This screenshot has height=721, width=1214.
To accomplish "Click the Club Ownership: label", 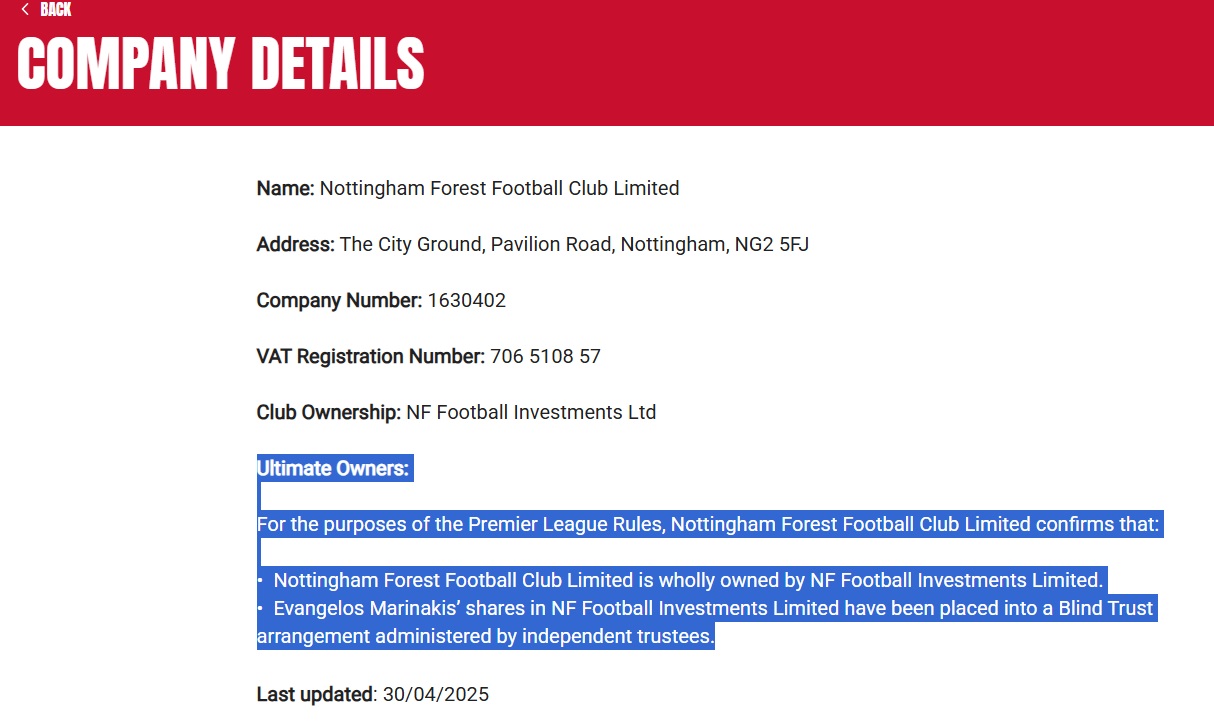I will pos(329,412).
